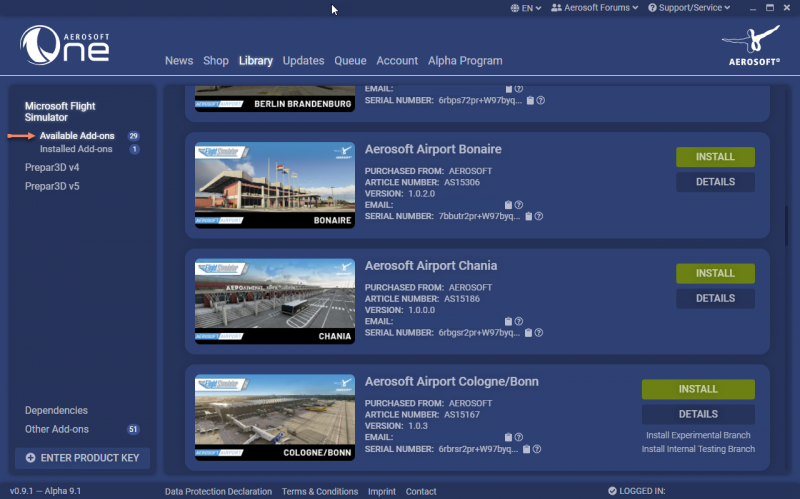Open the Shop tab
The width and height of the screenshot is (800, 499).
216,61
